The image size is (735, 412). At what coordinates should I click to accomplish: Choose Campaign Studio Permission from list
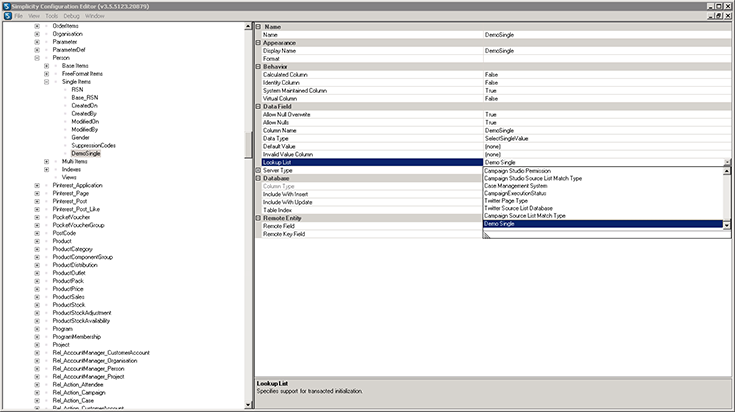pyautogui.click(x=518, y=171)
